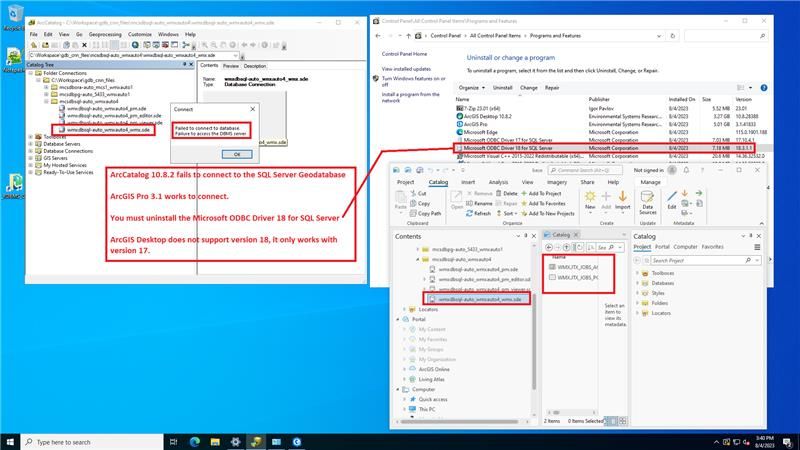Expand Database Servers node in Catalog Tree

31,144
